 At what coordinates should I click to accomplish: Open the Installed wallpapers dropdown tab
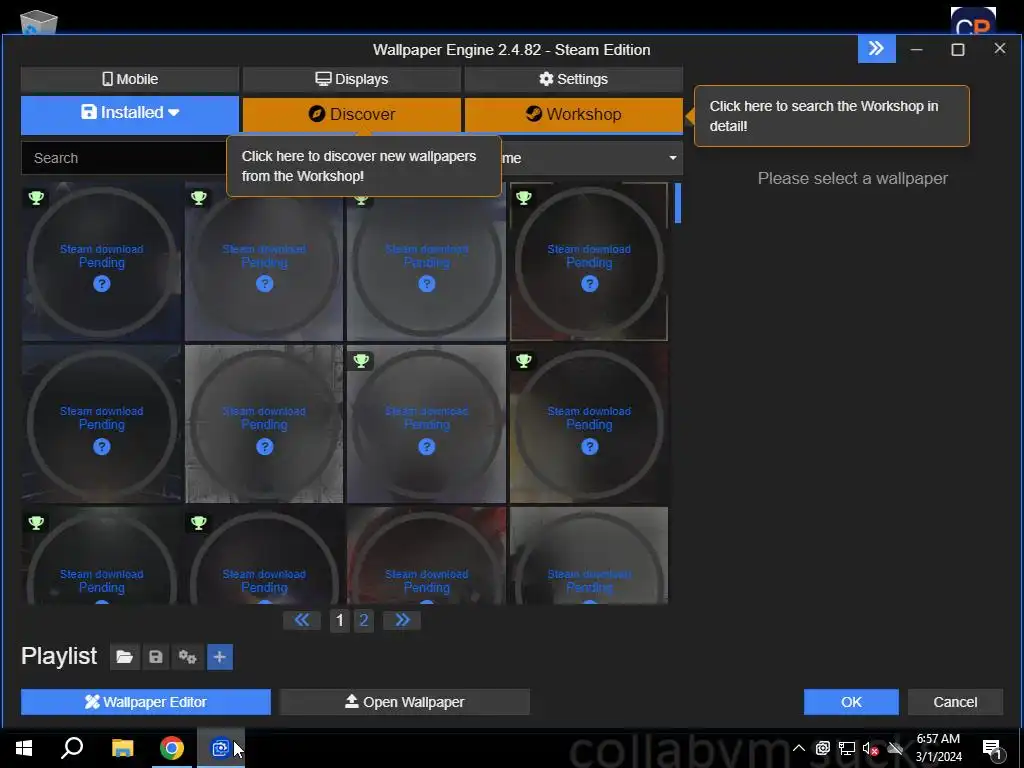[130, 114]
